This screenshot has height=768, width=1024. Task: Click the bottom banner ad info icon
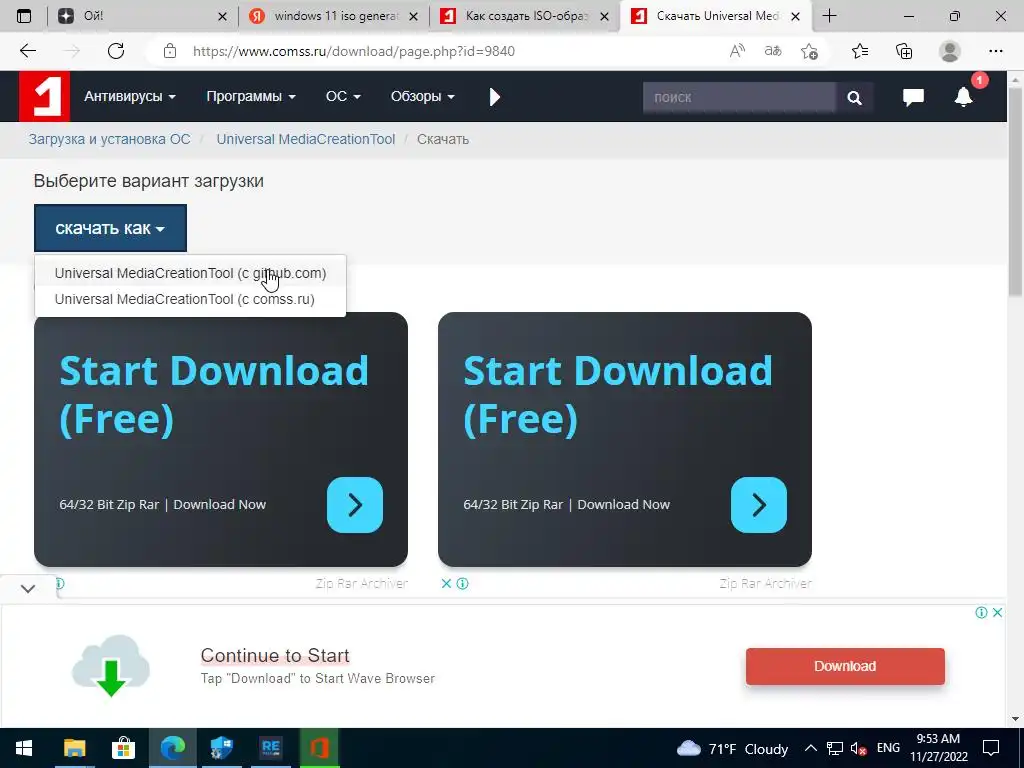981,612
